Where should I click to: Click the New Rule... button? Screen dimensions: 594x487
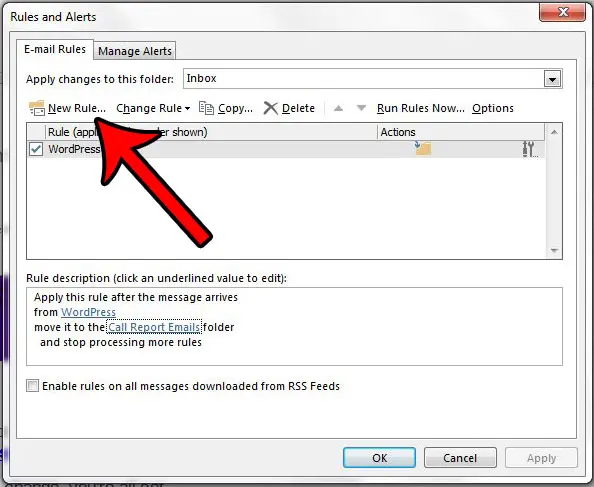(x=67, y=108)
